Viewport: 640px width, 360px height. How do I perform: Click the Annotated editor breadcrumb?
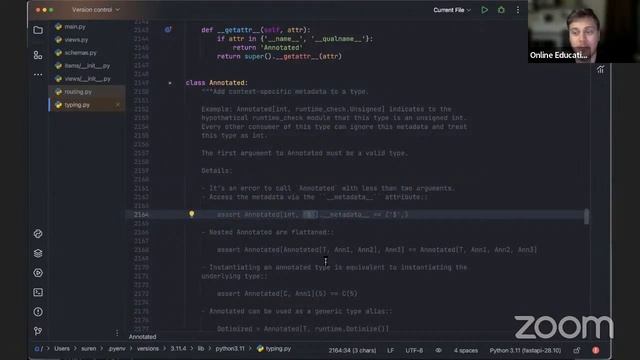click(x=142, y=337)
